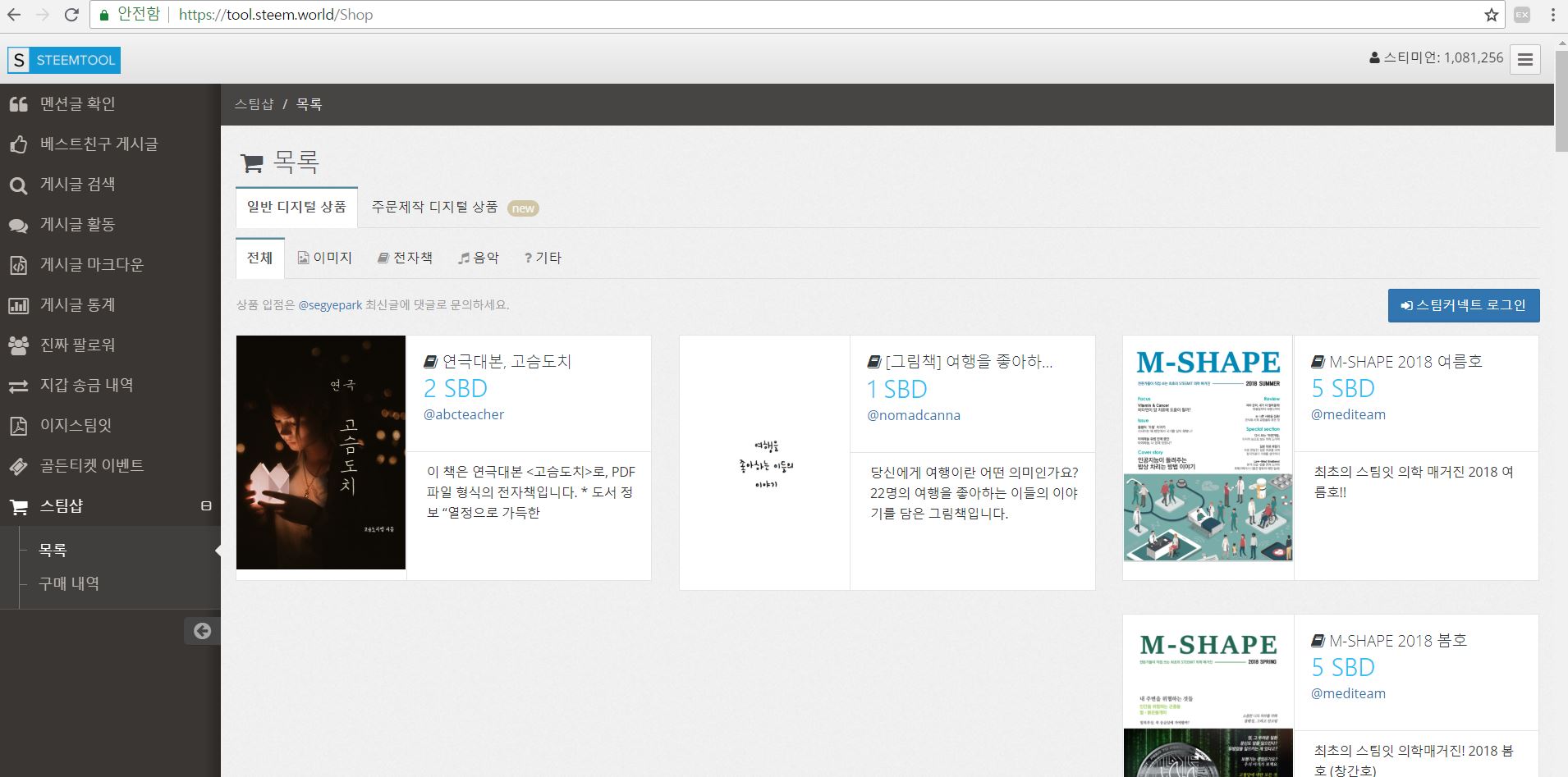The width and height of the screenshot is (1568, 777).
Task: Collapse the 스팀샵 submenu with minus toggle
Action: [x=206, y=506]
